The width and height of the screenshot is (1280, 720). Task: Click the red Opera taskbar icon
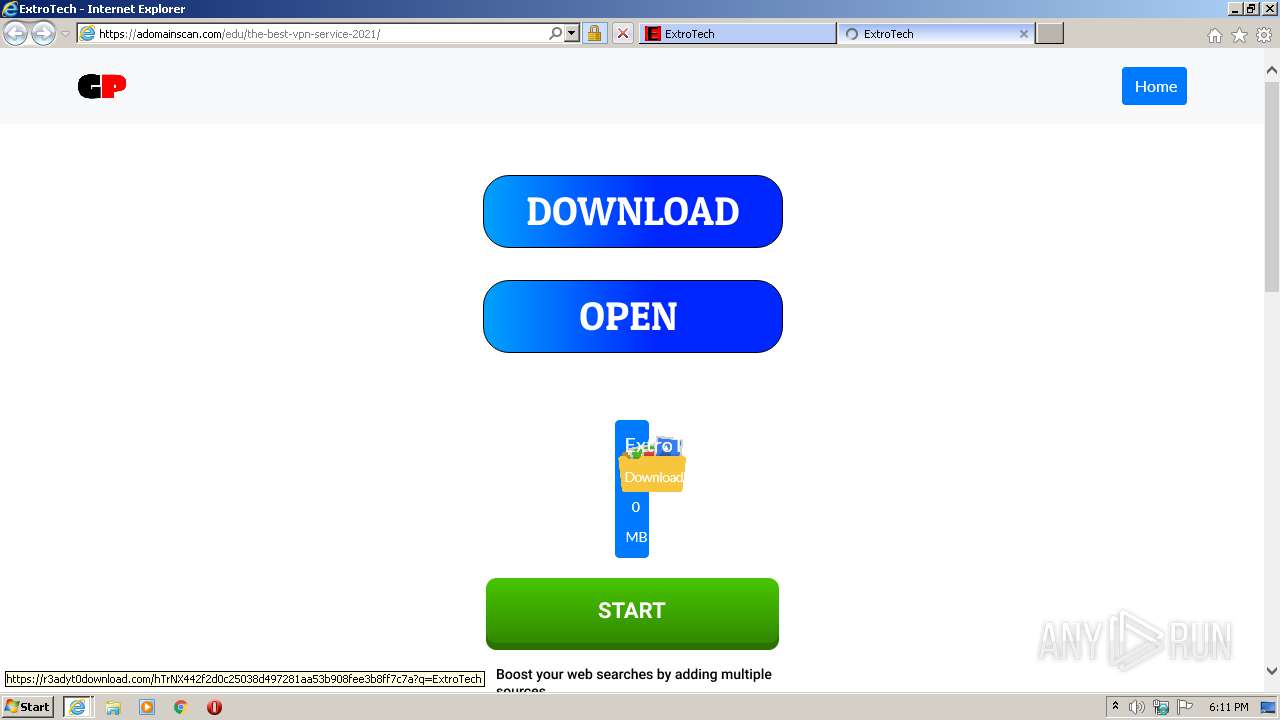coord(214,707)
